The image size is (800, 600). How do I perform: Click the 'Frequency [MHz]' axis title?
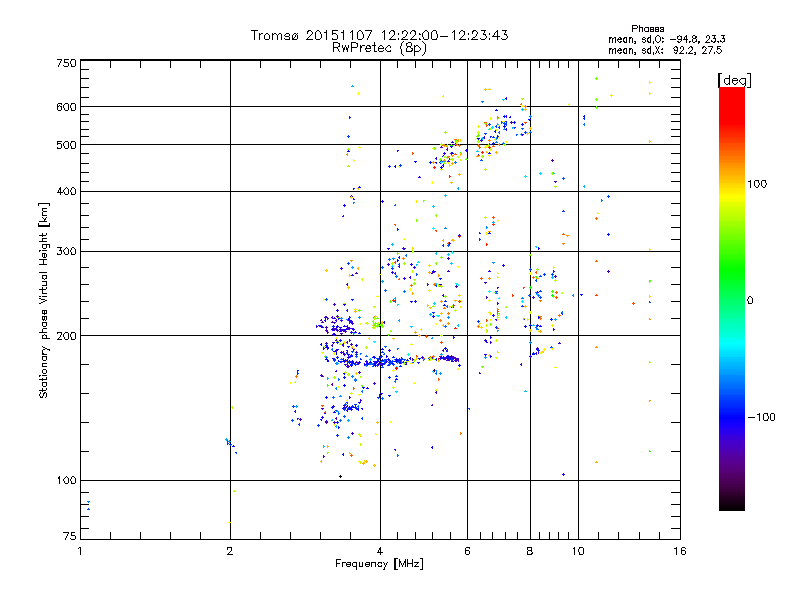point(379,564)
